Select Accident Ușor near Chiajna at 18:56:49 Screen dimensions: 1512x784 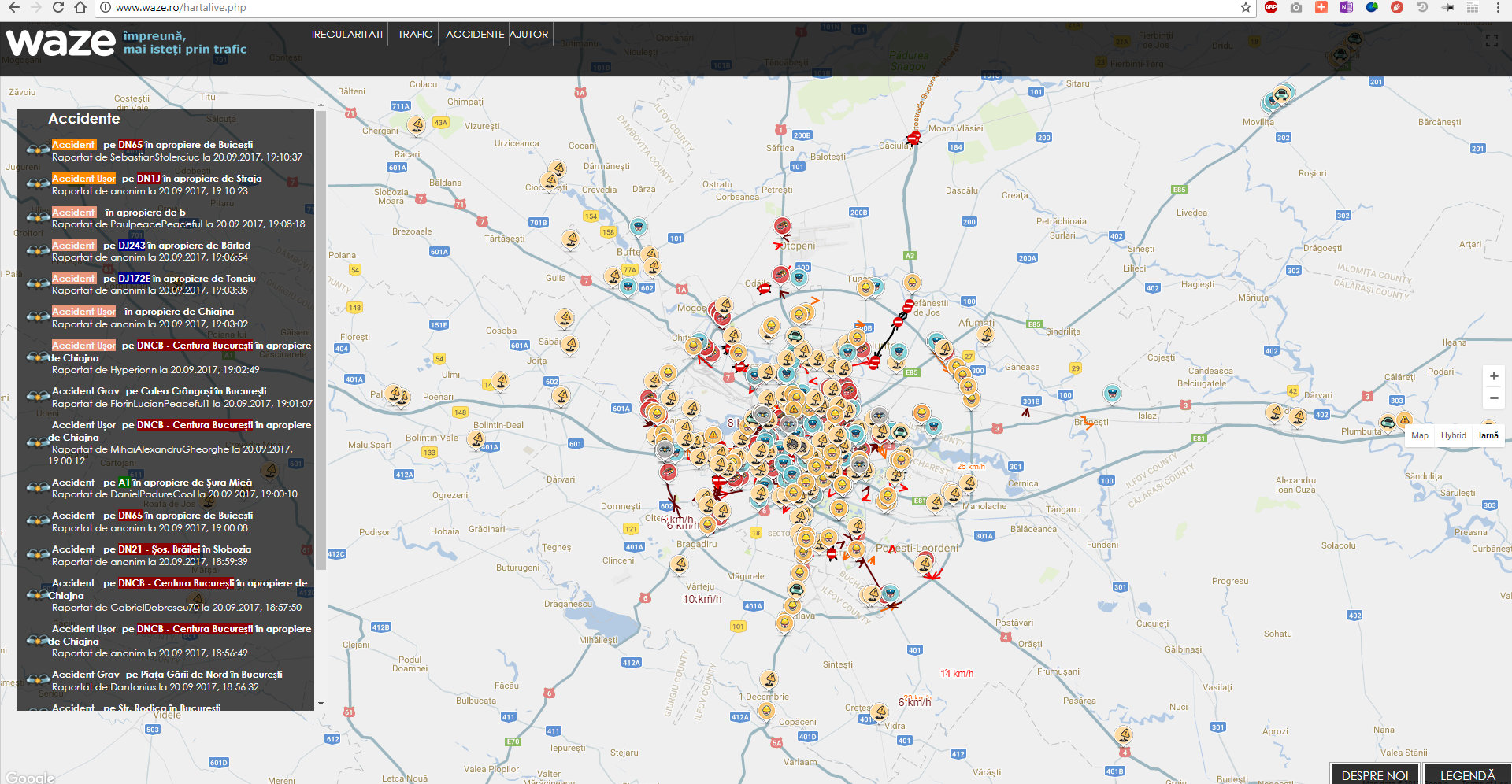(x=171, y=641)
